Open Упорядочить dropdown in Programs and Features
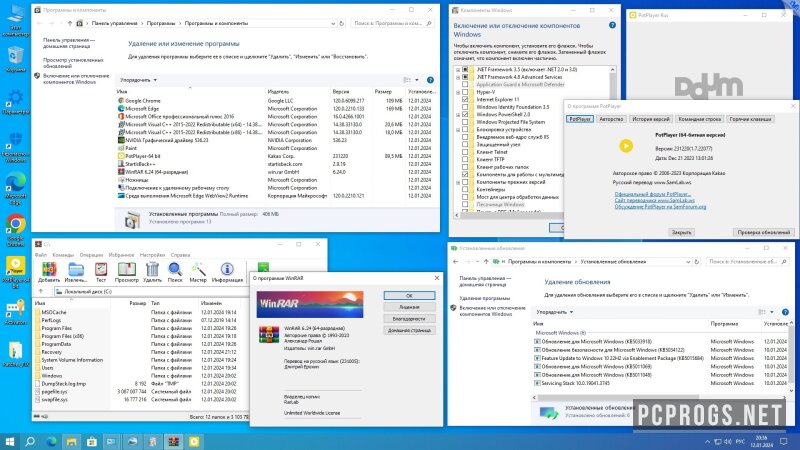This screenshot has height=450, width=800. 138,80
